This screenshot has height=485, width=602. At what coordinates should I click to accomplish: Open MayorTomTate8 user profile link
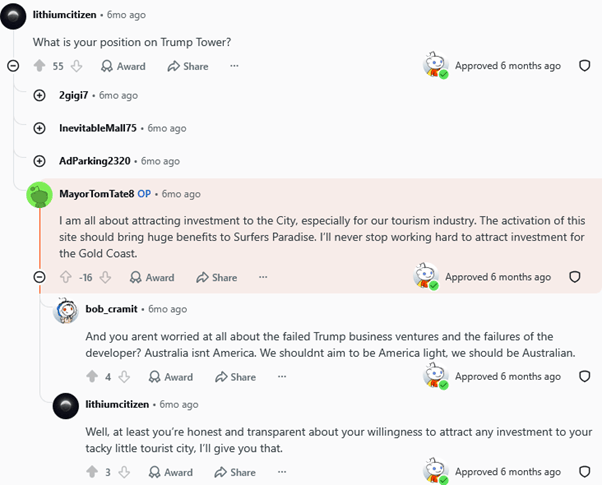97,194
